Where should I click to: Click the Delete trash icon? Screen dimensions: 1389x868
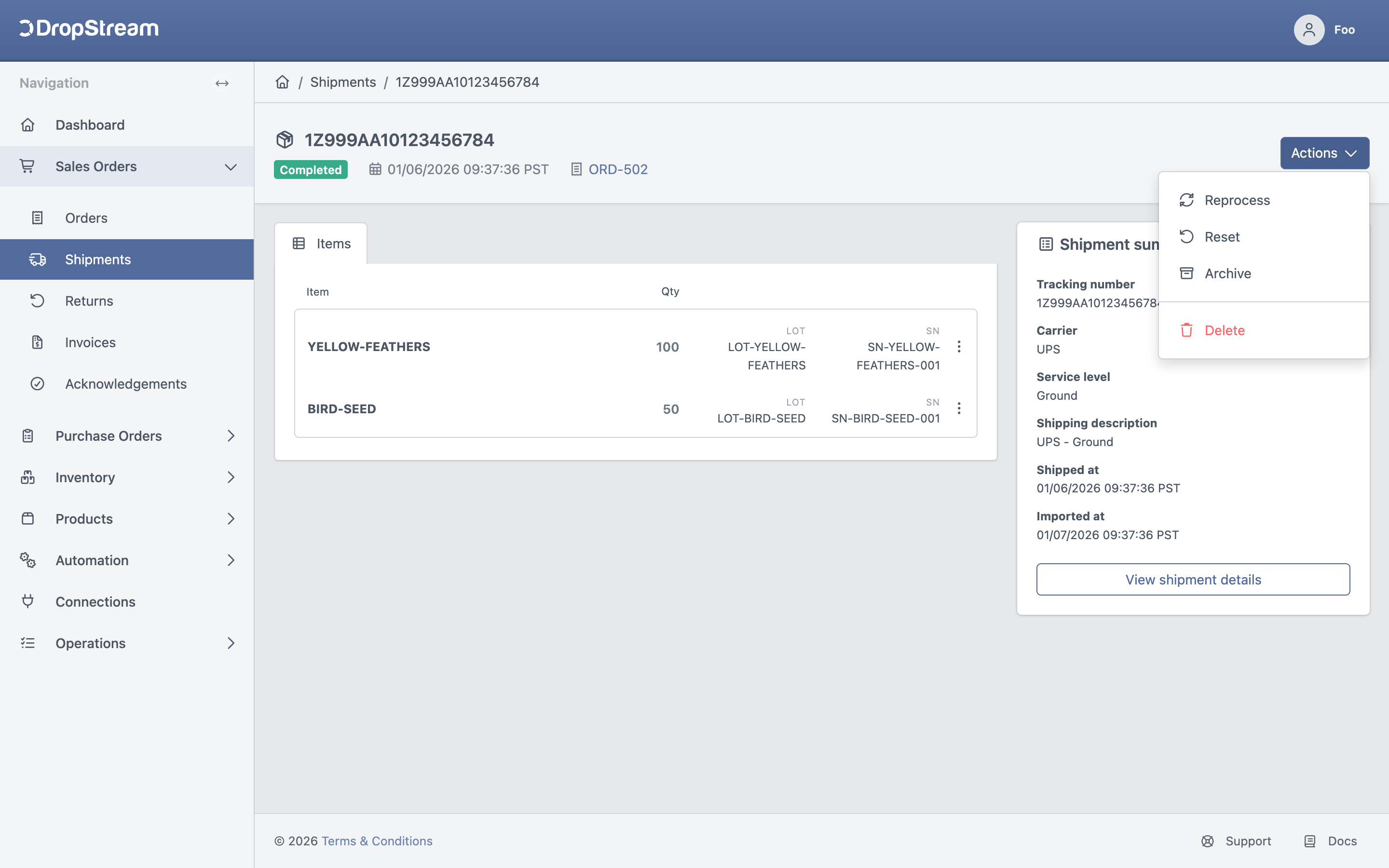pyautogui.click(x=1186, y=330)
